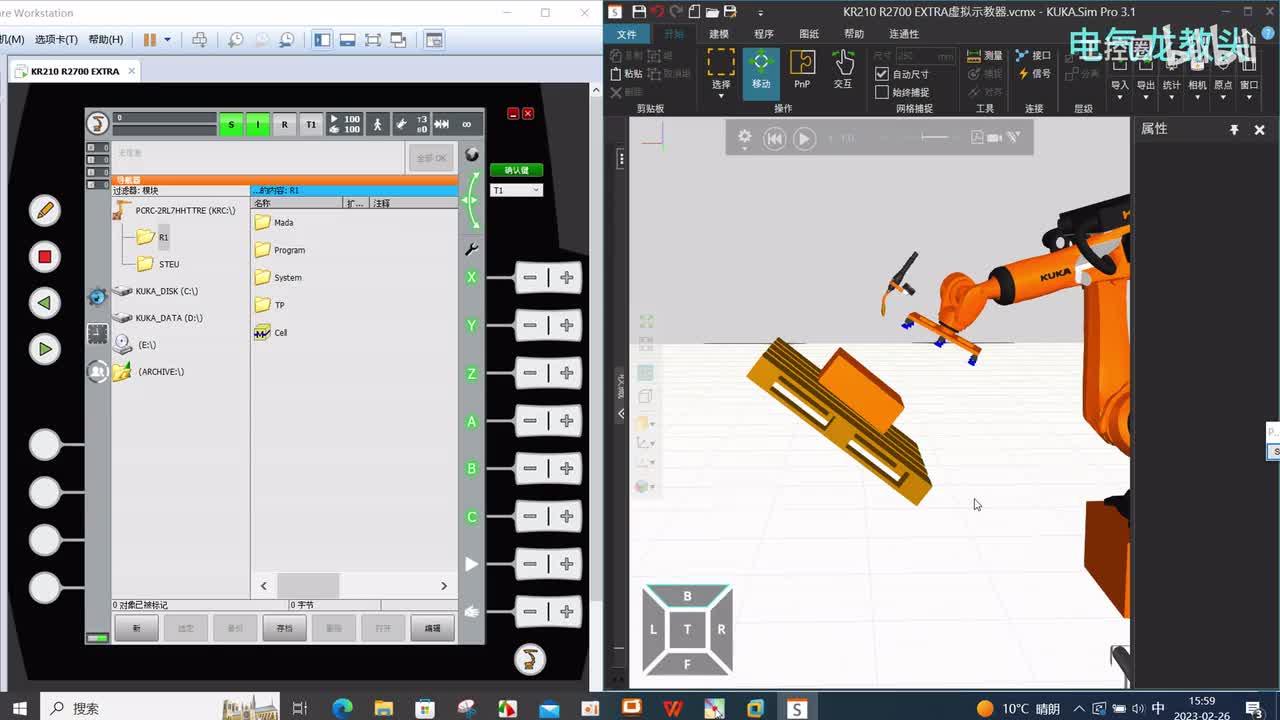Click the 测量 measure tool
1280x720 pixels.
985,56
